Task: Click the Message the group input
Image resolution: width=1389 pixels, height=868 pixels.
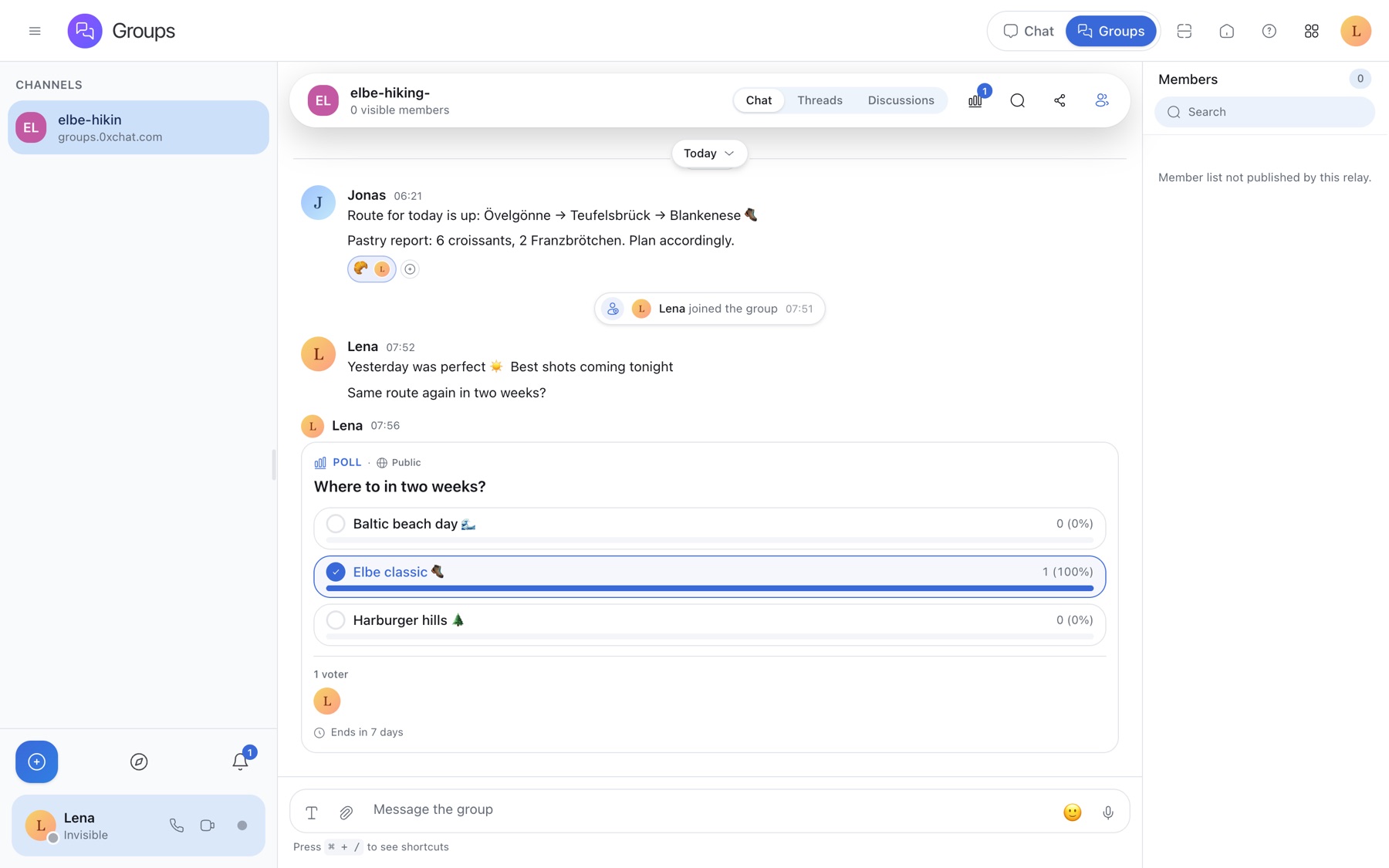Action: point(710,810)
